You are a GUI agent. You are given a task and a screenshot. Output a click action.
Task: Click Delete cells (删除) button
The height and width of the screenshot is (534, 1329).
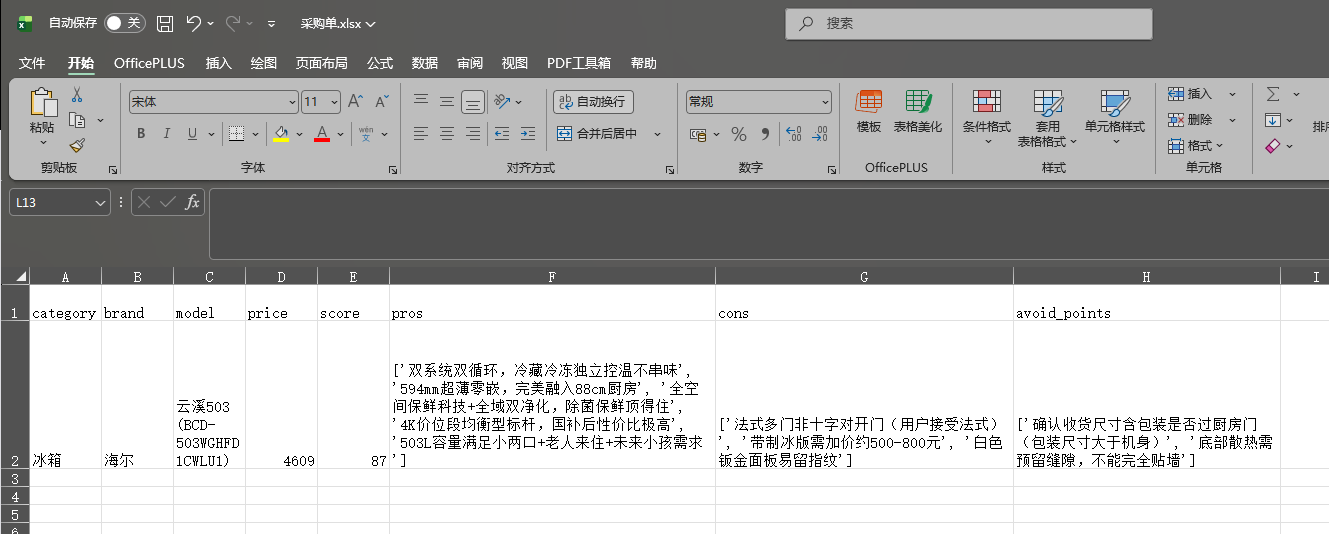(x=1190, y=120)
